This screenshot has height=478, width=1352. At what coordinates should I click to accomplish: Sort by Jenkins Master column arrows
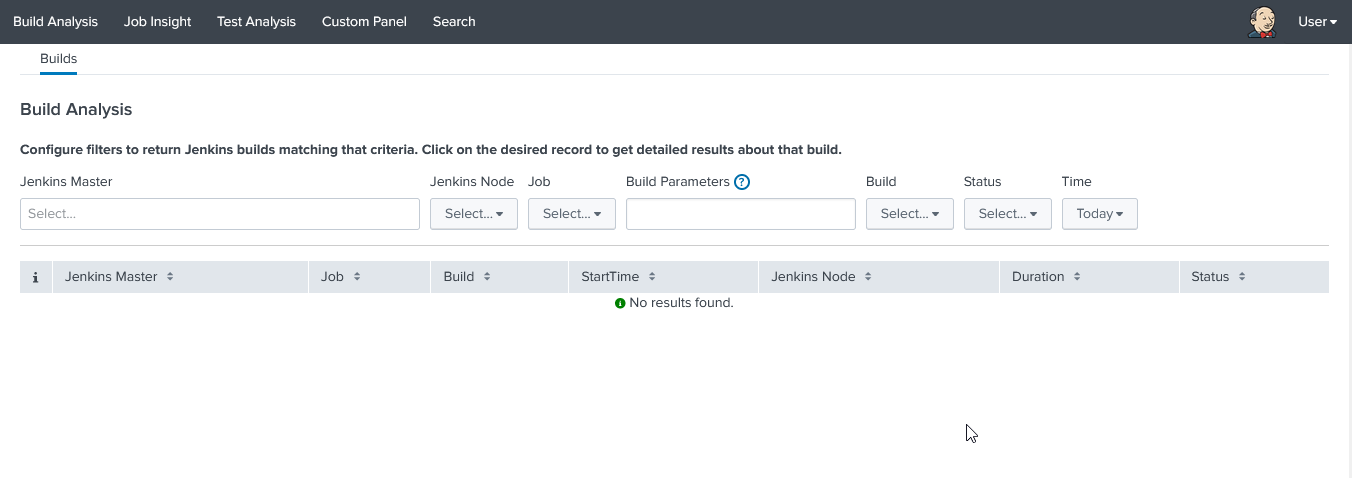click(170, 277)
